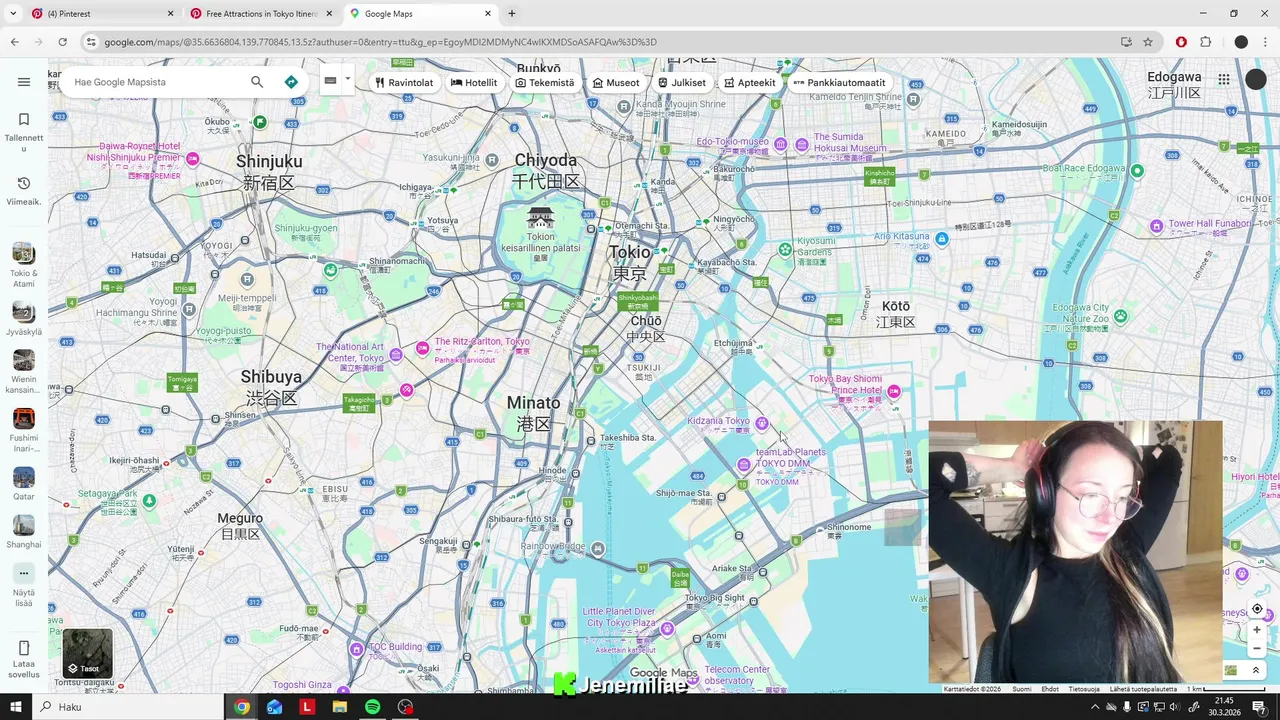Click the teamLab Planets TOKYO DMM marker

(x=743, y=465)
